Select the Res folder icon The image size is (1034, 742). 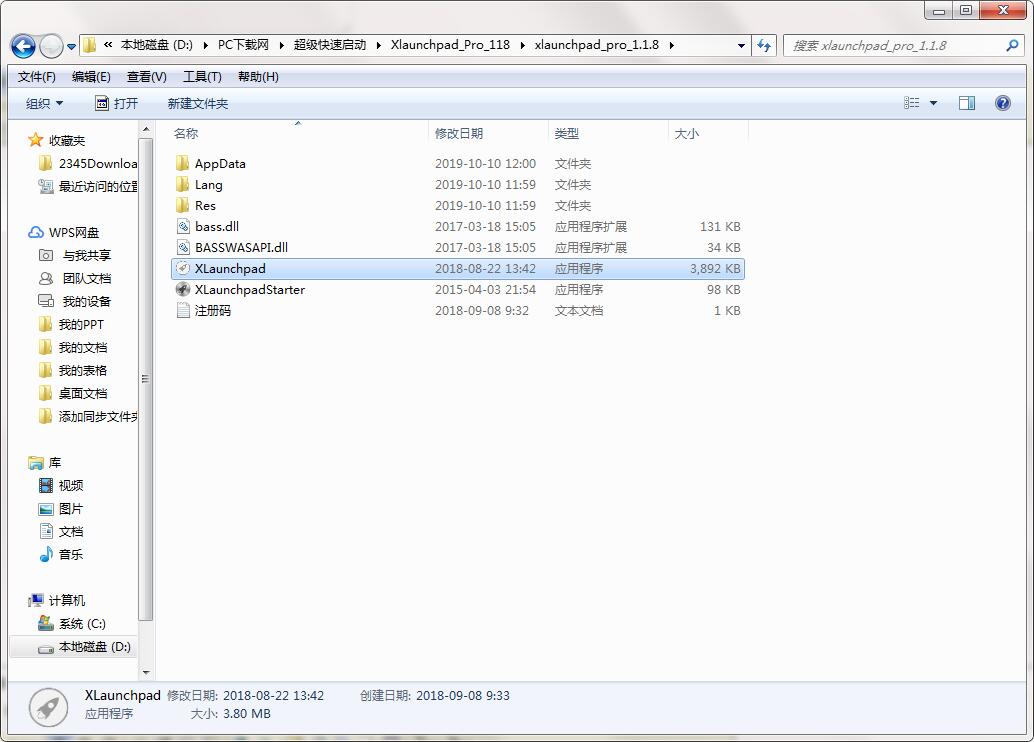click(x=183, y=206)
